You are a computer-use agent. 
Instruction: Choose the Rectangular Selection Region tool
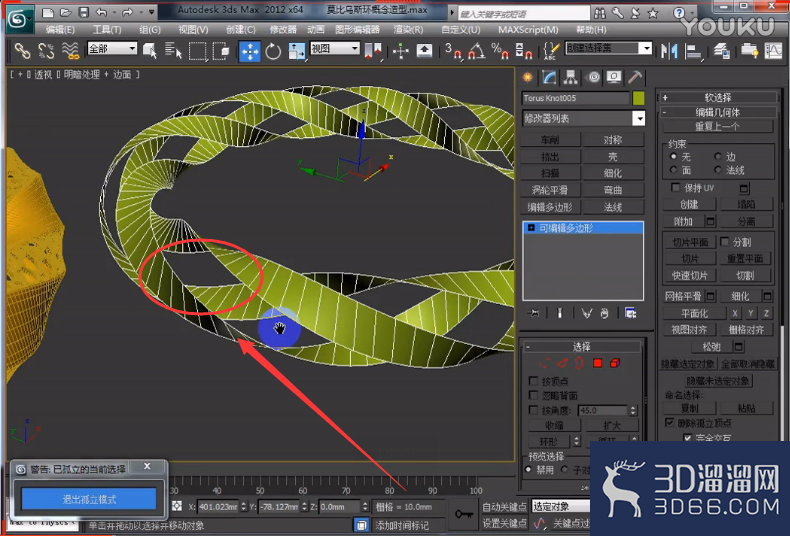[198, 51]
